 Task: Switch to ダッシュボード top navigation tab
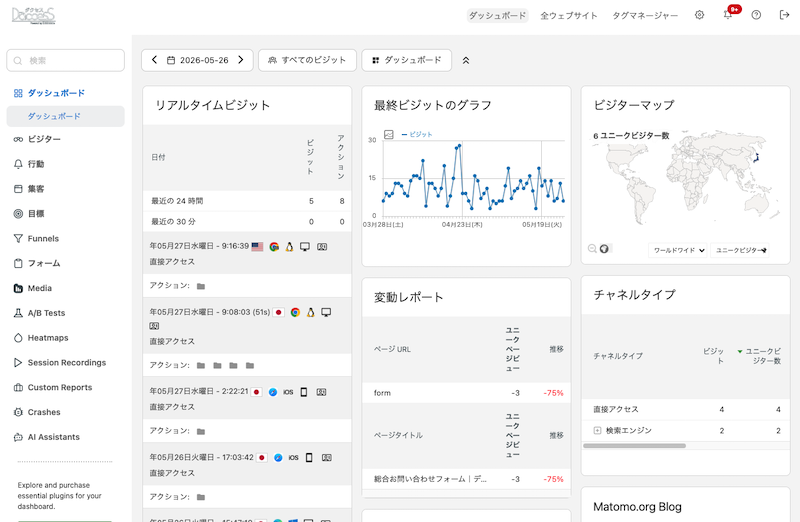point(497,15)
